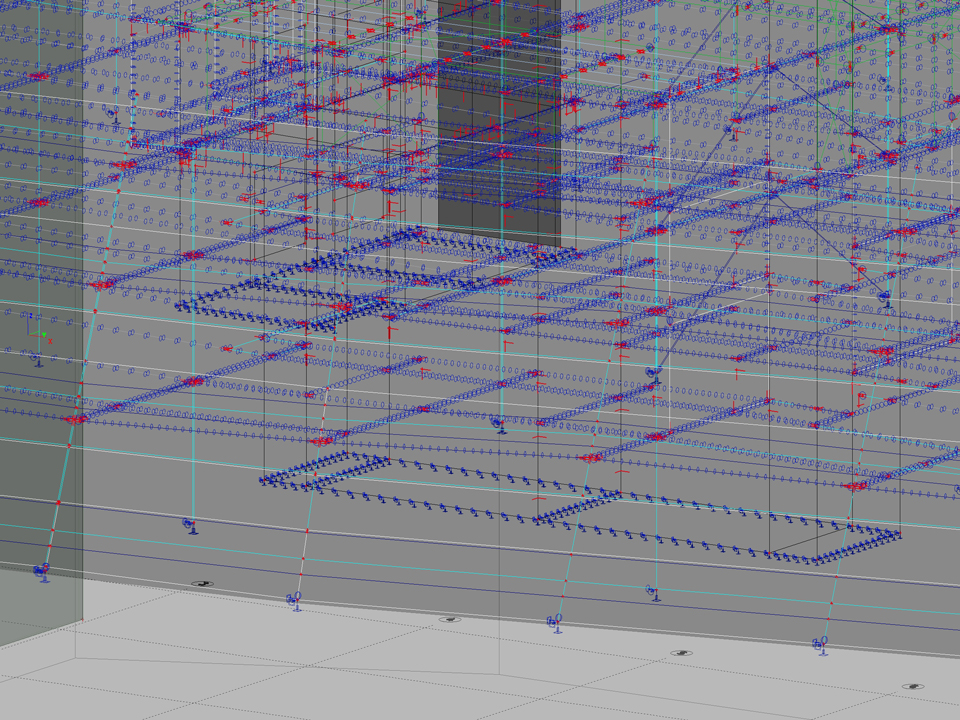Select the third inclined column's base support from left
Image resolution: width=960 pixels, height=720 pixels.
(555, 623)
